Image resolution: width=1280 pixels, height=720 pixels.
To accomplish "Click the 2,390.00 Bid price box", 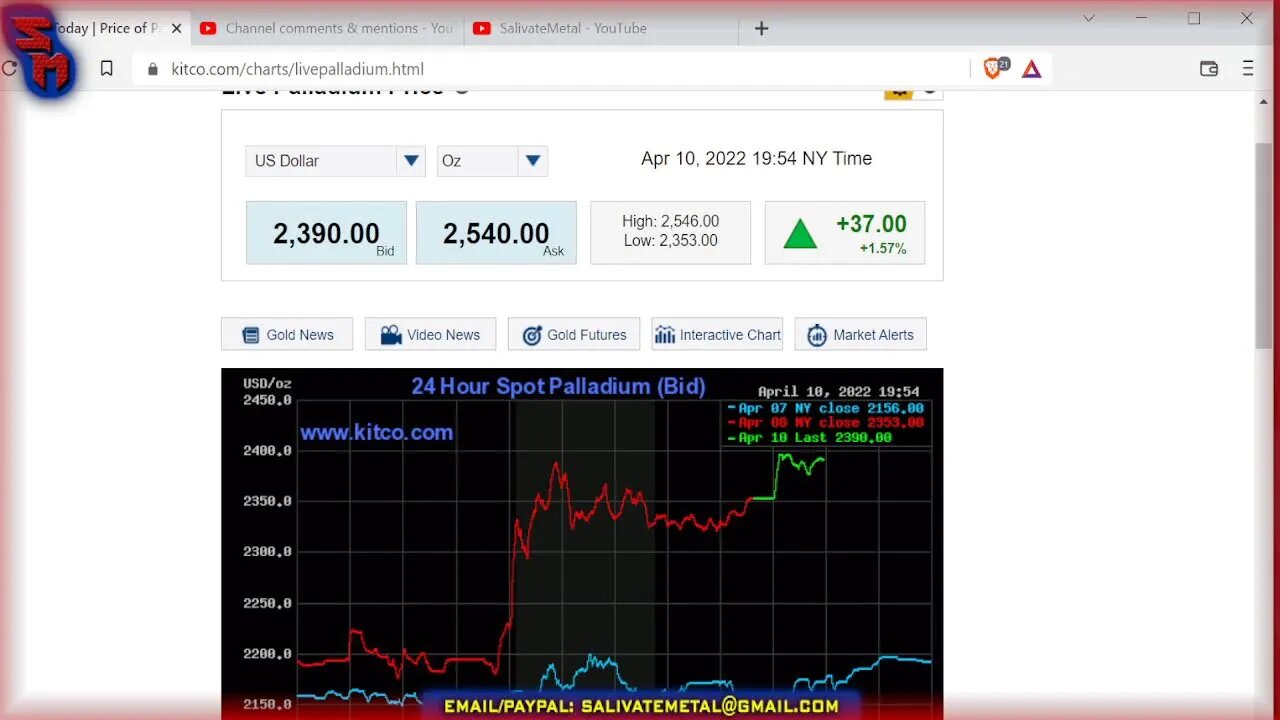I will coord(326,233).
